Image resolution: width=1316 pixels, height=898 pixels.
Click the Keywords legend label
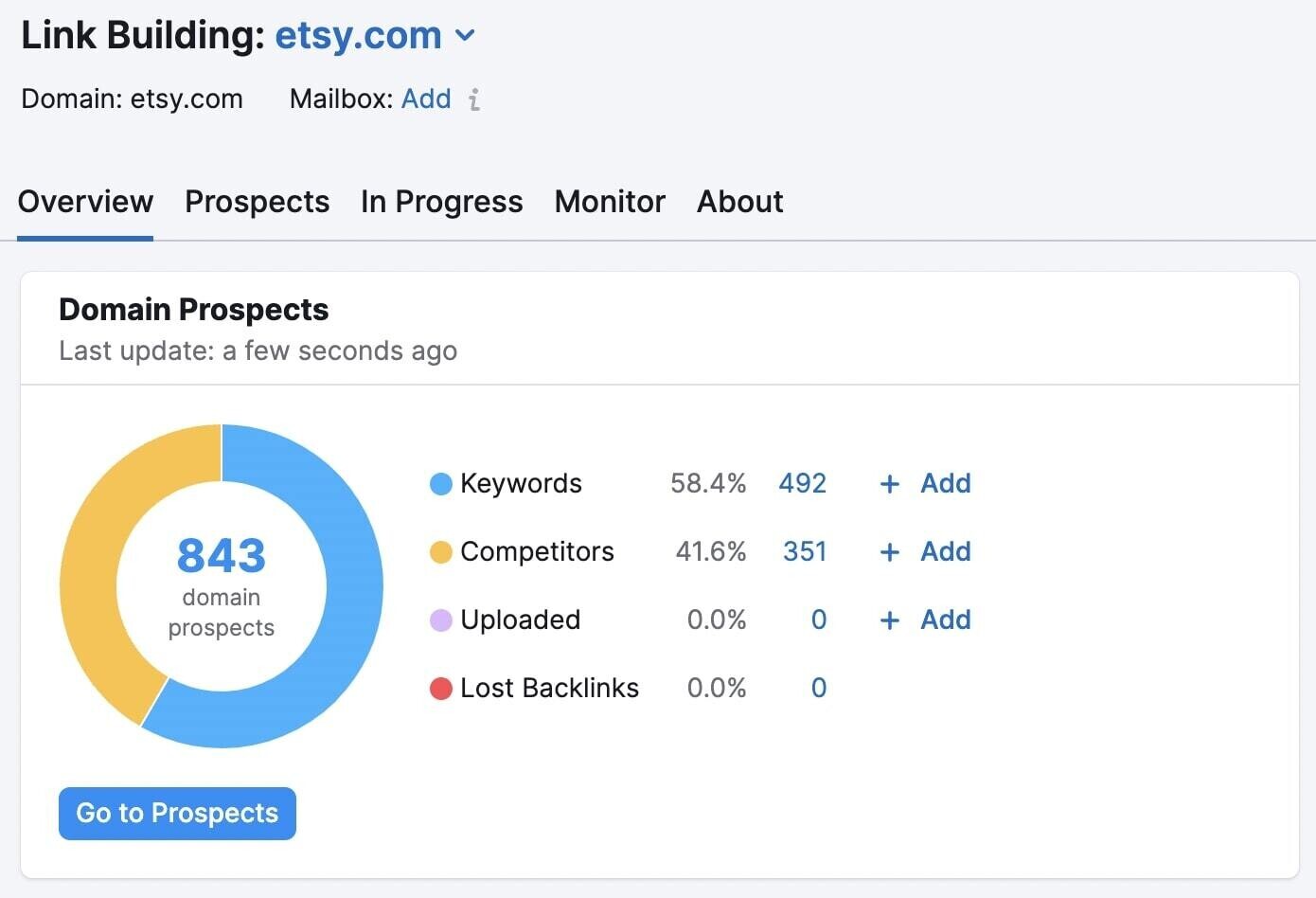click(x=521, y=483)
